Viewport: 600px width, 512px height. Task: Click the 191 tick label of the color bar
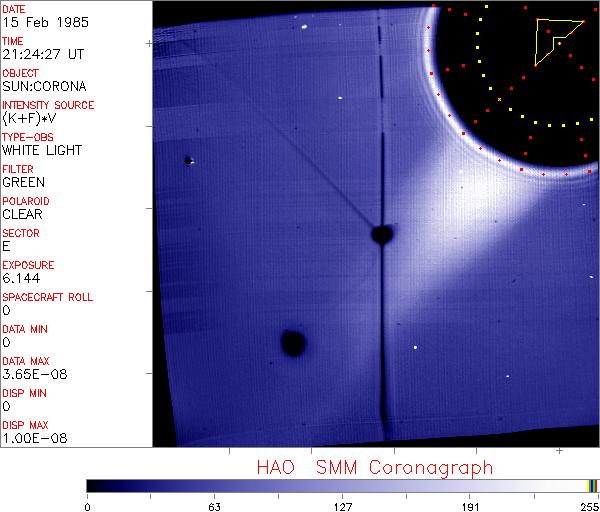click(x=470, y=507)
